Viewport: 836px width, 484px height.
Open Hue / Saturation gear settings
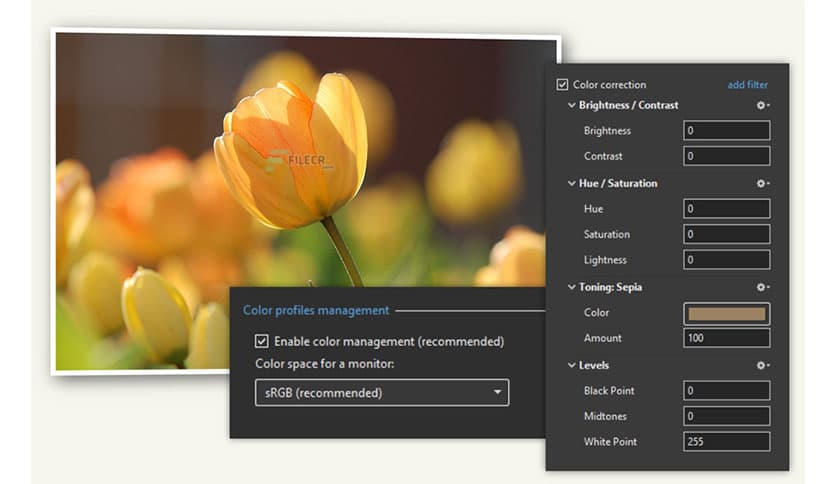click(x=763, y=183)
